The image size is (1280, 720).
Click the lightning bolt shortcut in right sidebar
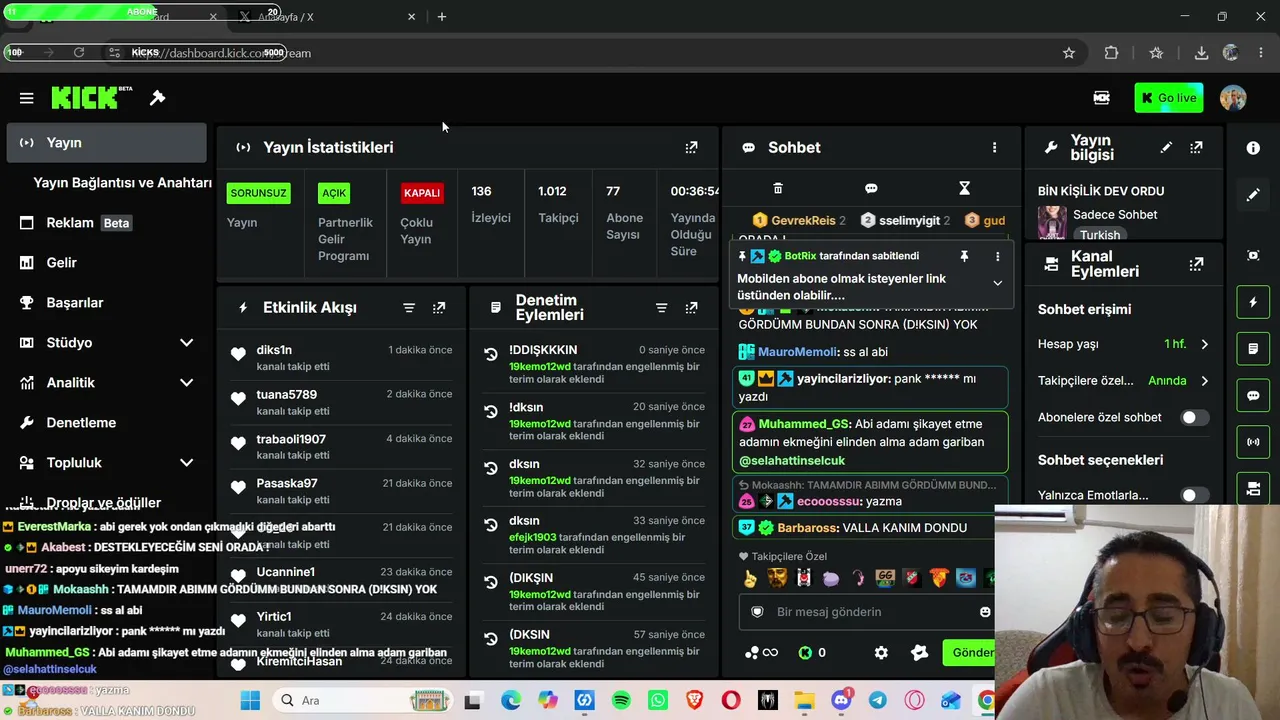coord(1253,302)
